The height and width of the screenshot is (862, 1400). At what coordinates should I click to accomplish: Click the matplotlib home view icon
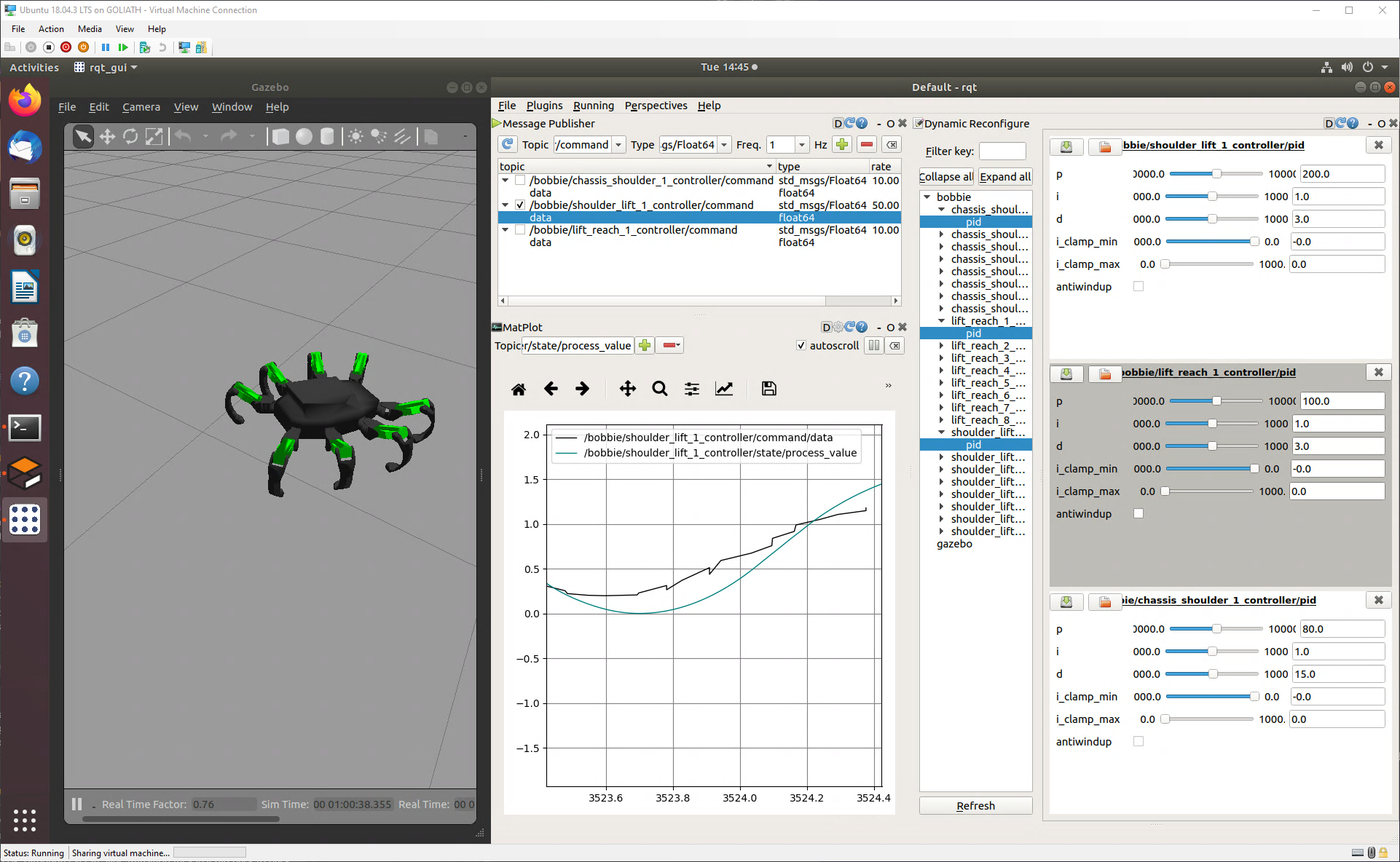[x=519, y=389]
